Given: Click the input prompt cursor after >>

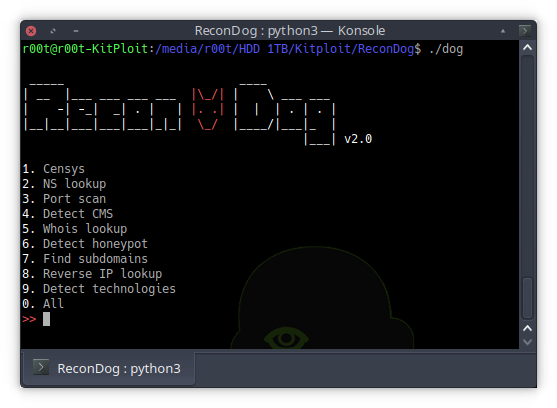Looking at the screenshot, I should click(46, 319).
